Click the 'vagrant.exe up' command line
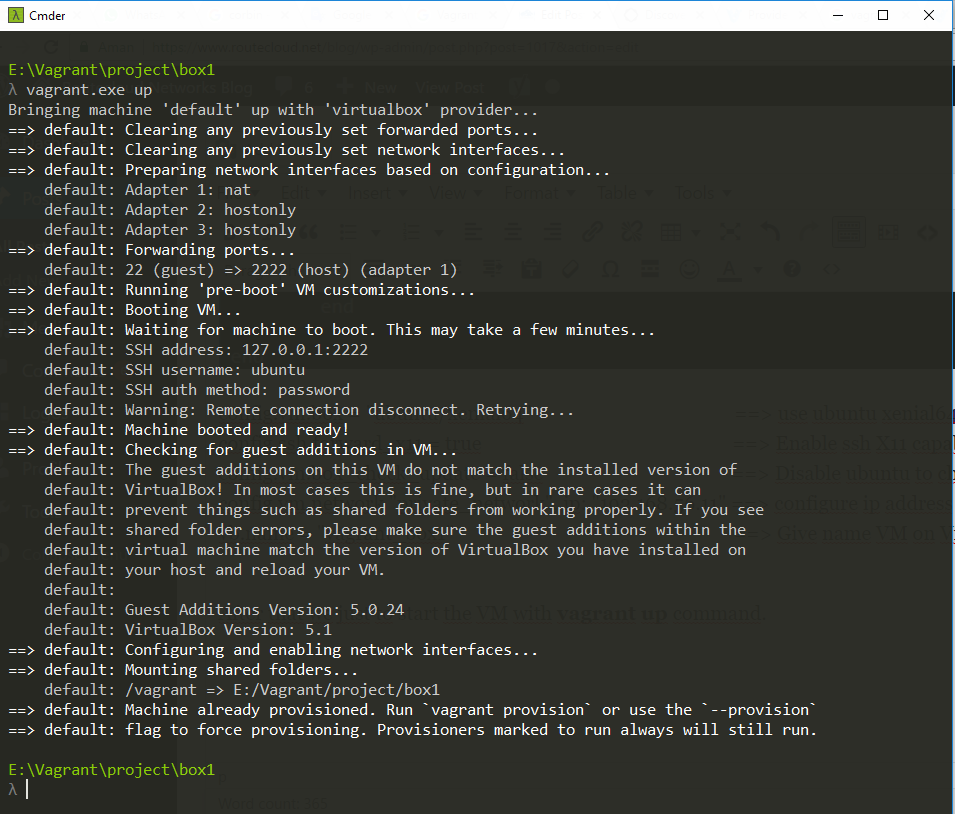This screenshot has height=814, width=955. pos(80,90)
